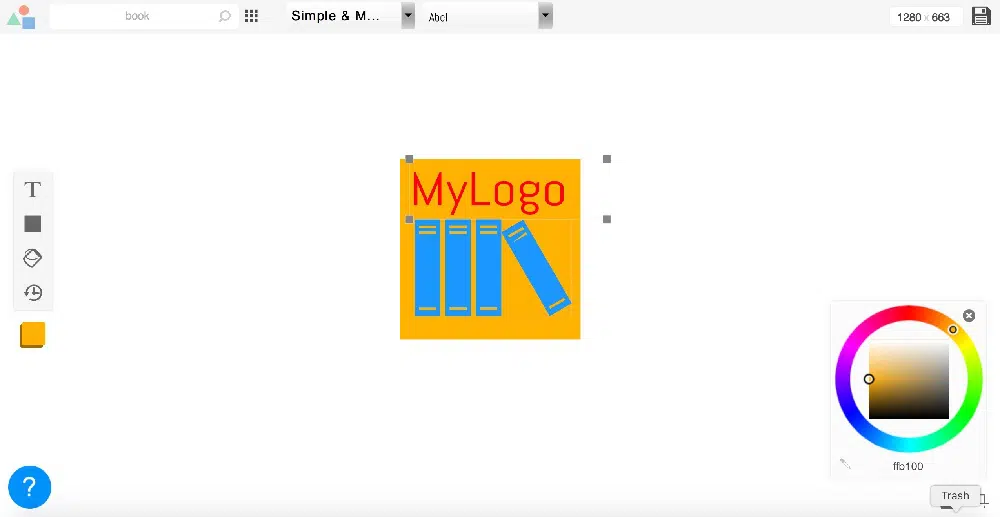The height and width of the screenshot is (517, 1000).
Task: Click the 'book' search field
Action: coord(137,16)
